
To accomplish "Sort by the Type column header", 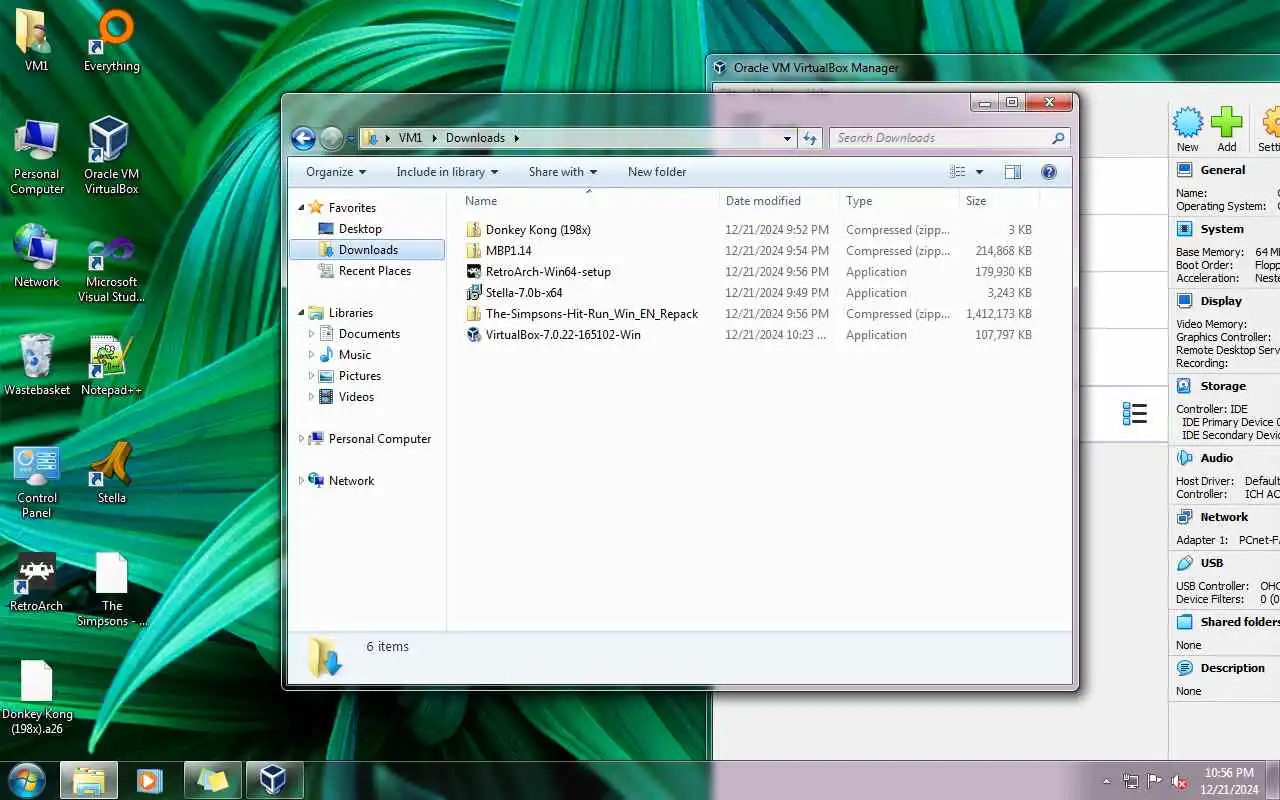I will click(898, 201).
